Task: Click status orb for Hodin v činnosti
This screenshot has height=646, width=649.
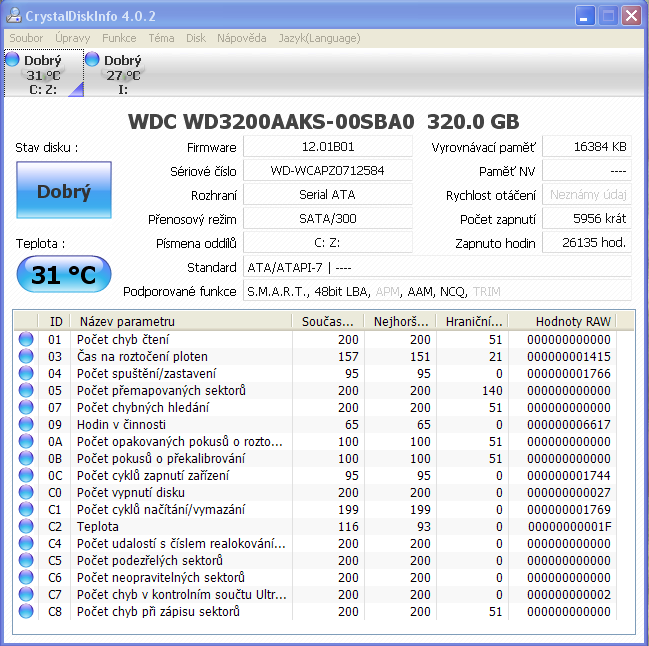Action: (x=26, y=425)
